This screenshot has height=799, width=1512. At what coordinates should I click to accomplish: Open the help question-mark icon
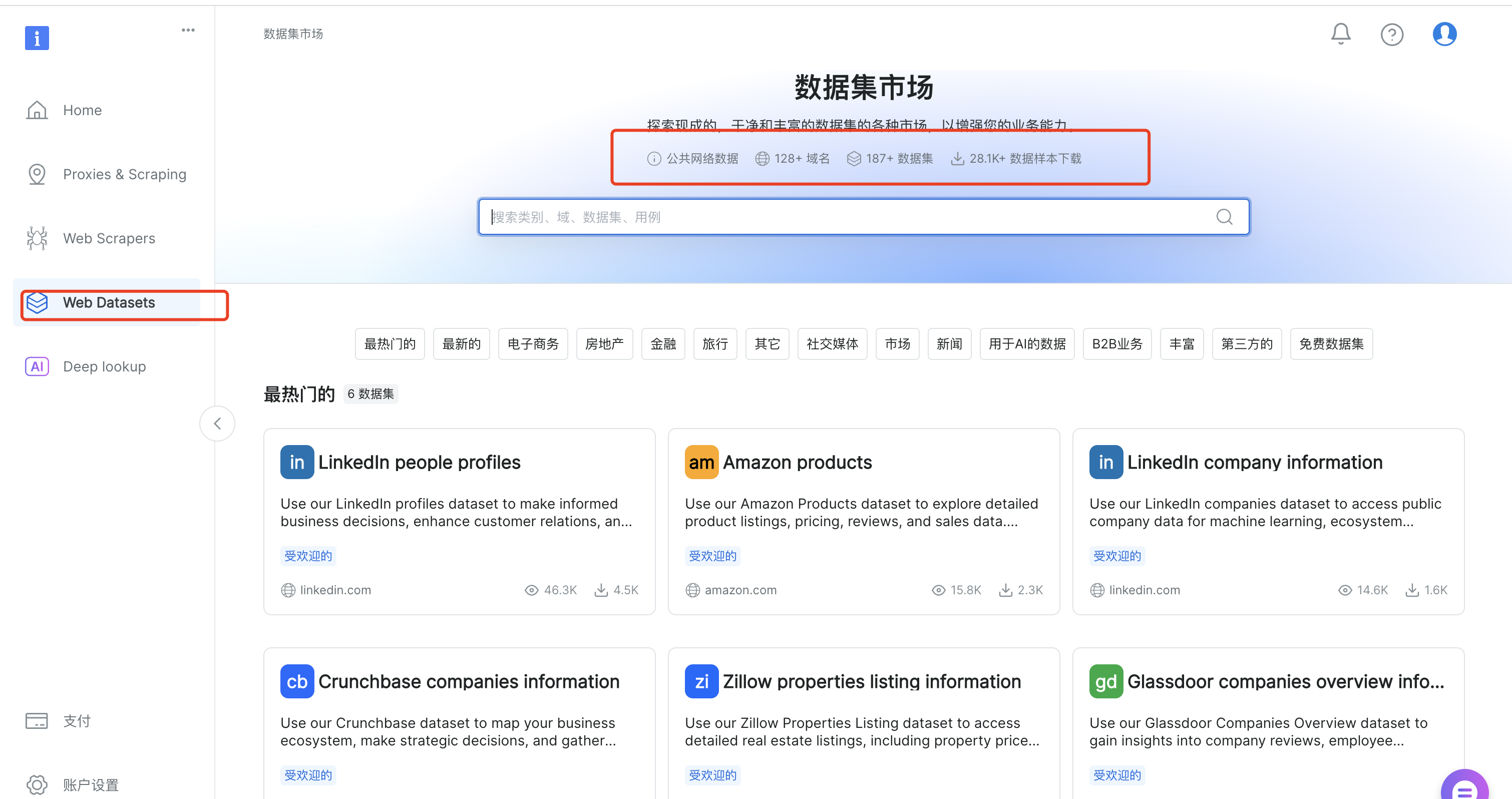pos(1392,35)
